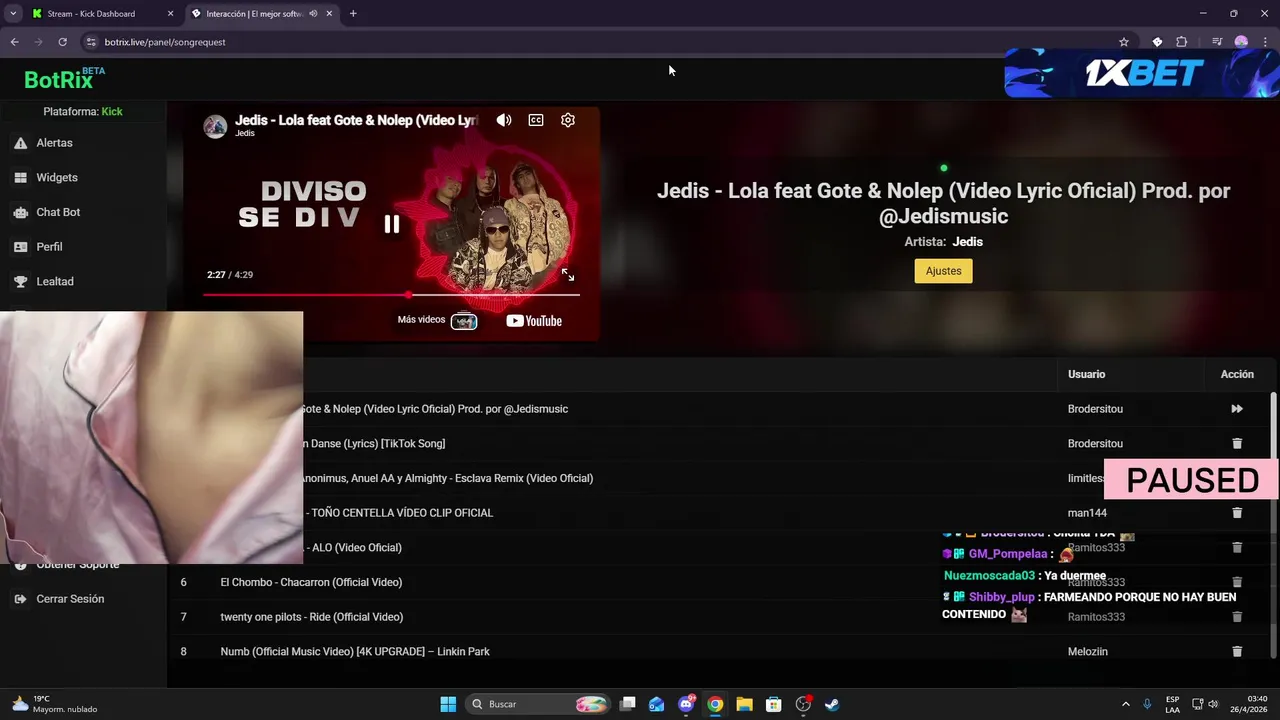
Task: Open the Chrome three-dot menu
Action: (1265, 42)
